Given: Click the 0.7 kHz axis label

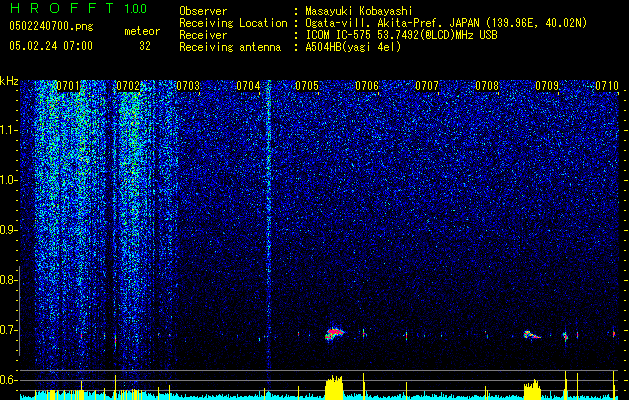Looking at the screenshot, I should pyautogui.click(x=8, y=330).
